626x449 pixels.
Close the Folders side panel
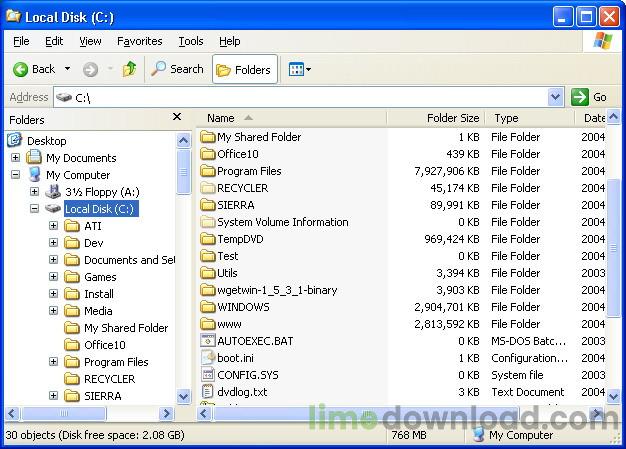177,118
